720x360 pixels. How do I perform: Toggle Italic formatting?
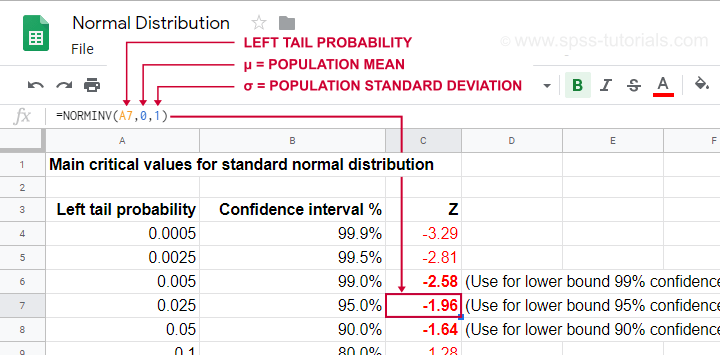click(606, 85)
